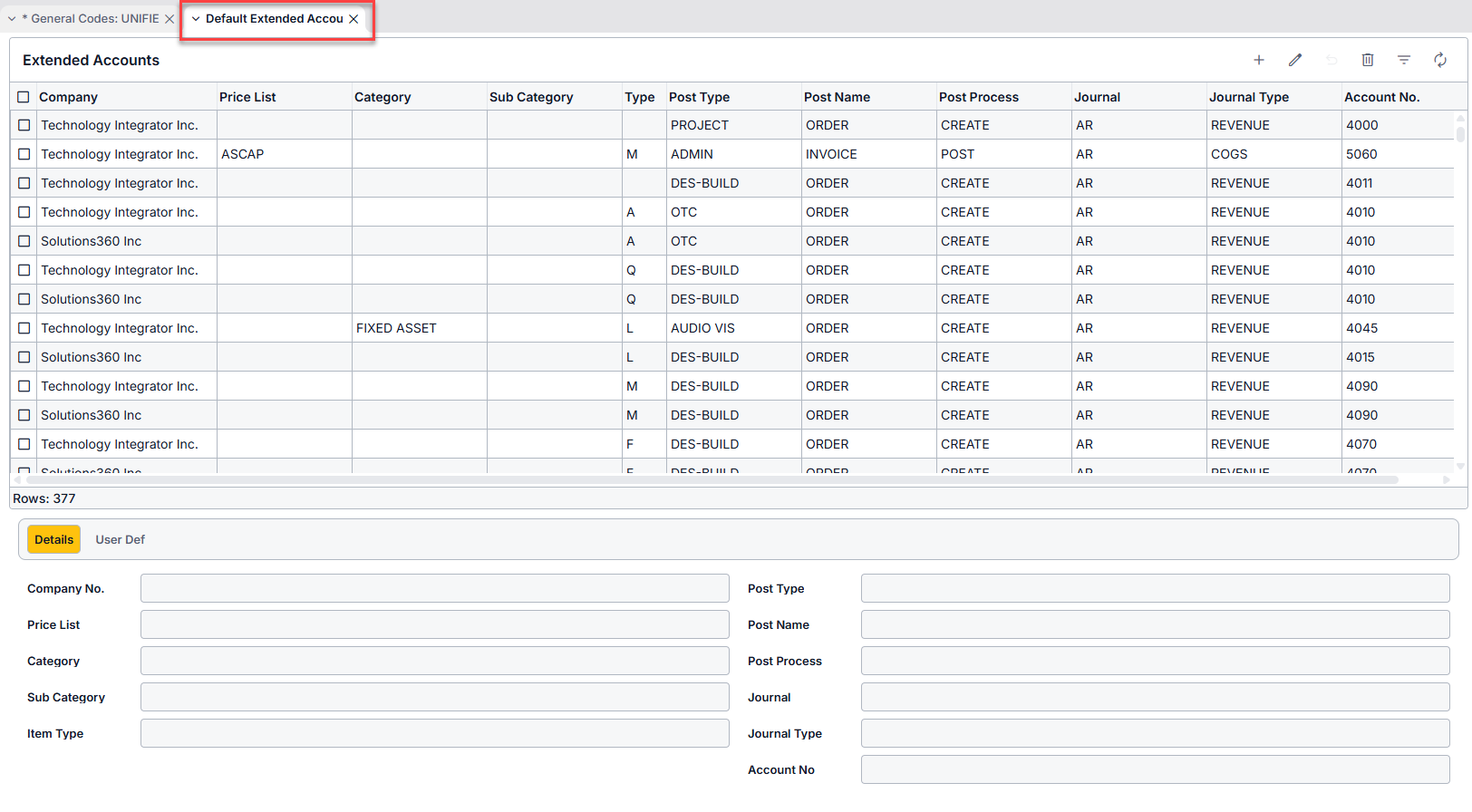1472x812 pixels.
Task: Select the Details tab
Action: point(53,539)
